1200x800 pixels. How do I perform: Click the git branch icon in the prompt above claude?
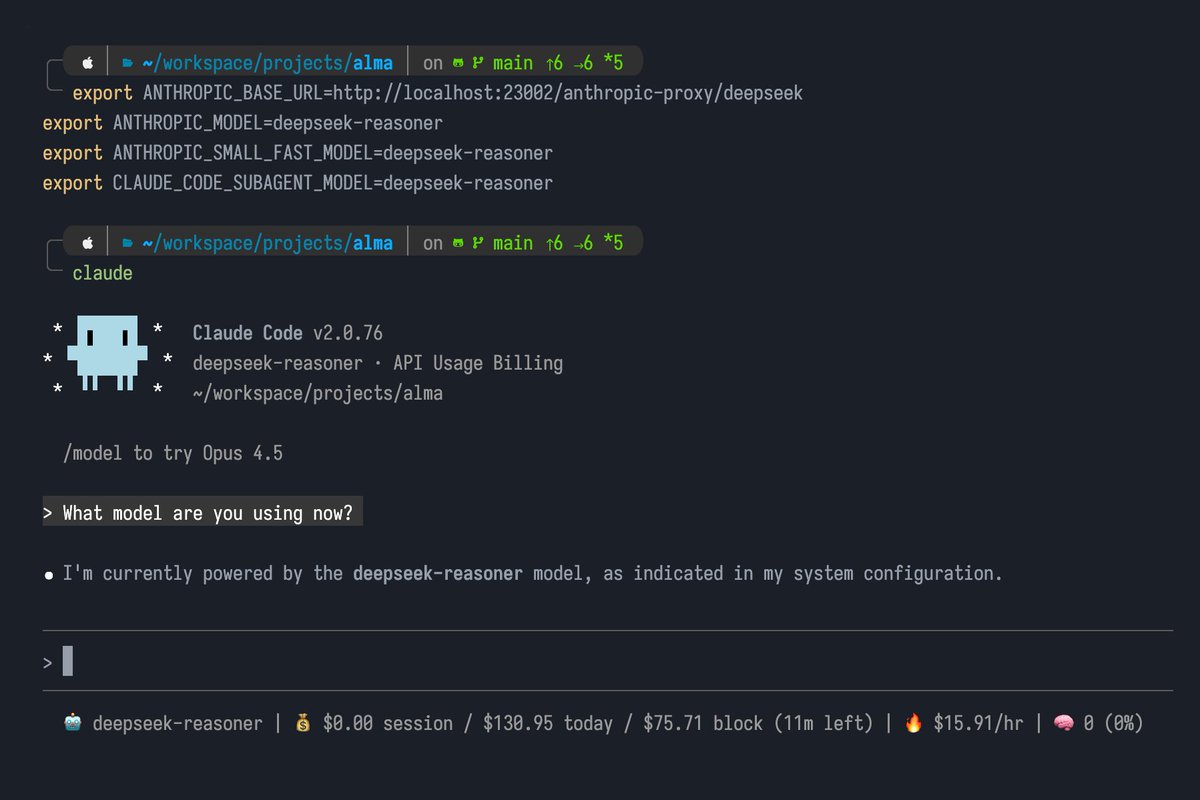(478, 243)
